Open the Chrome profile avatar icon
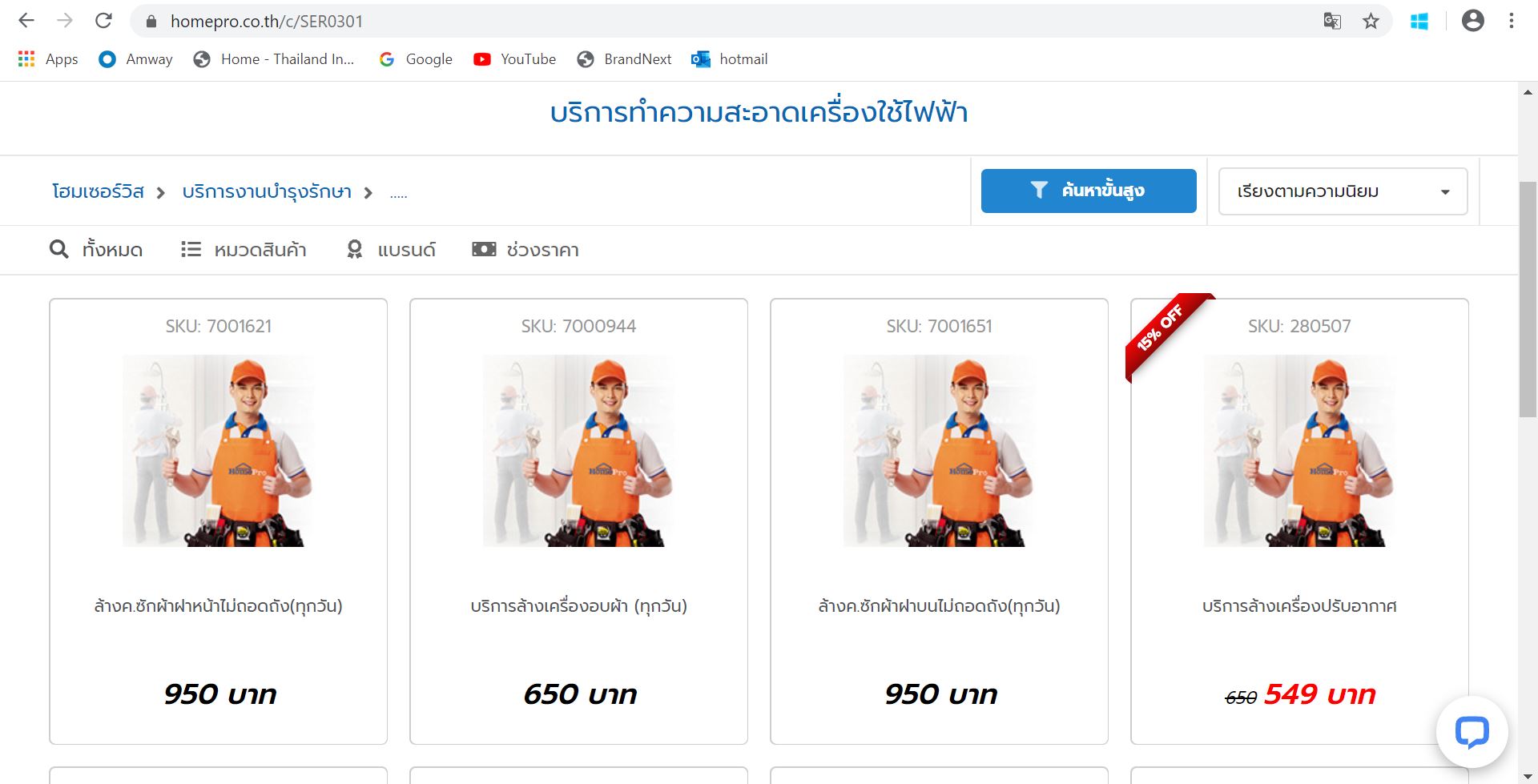The height and width of the screenshot is (784, 1538). click(x=1472, y=21)
